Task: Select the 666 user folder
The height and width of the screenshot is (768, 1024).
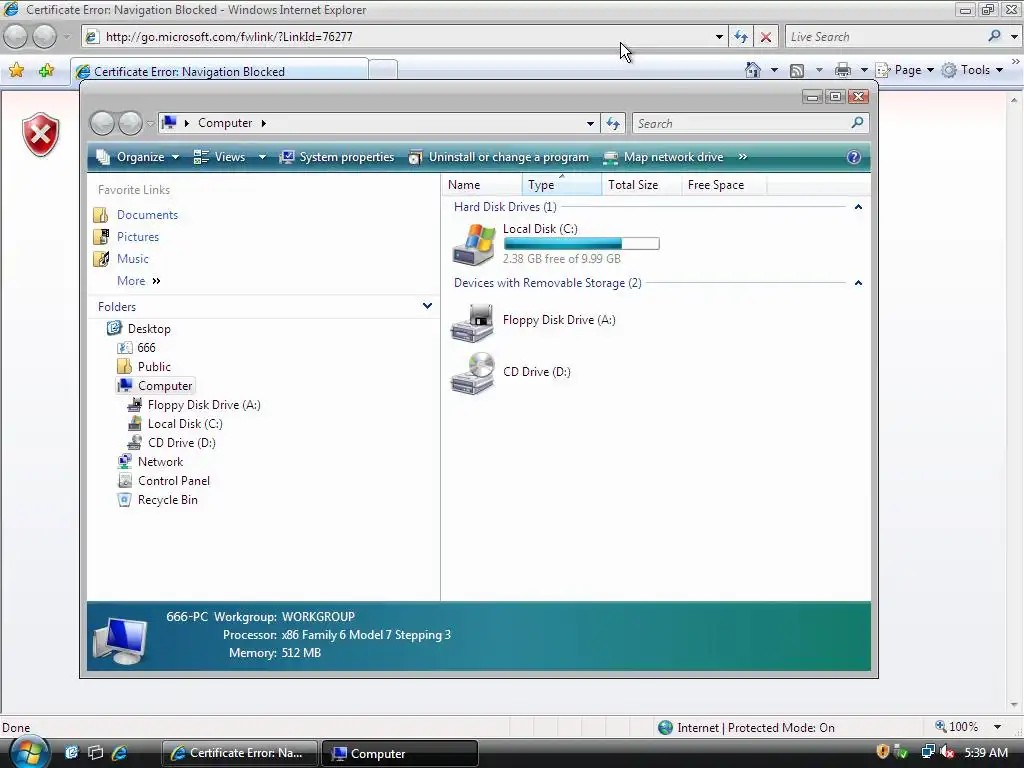Action: (x=146, y=347)
